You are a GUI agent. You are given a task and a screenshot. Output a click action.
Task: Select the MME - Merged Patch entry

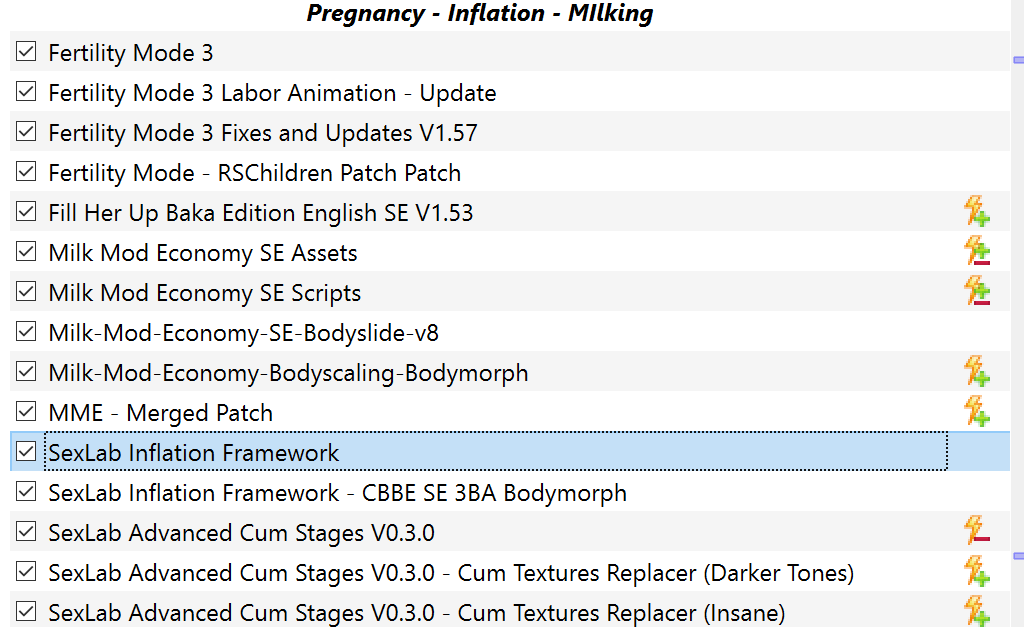coord(160,413)
